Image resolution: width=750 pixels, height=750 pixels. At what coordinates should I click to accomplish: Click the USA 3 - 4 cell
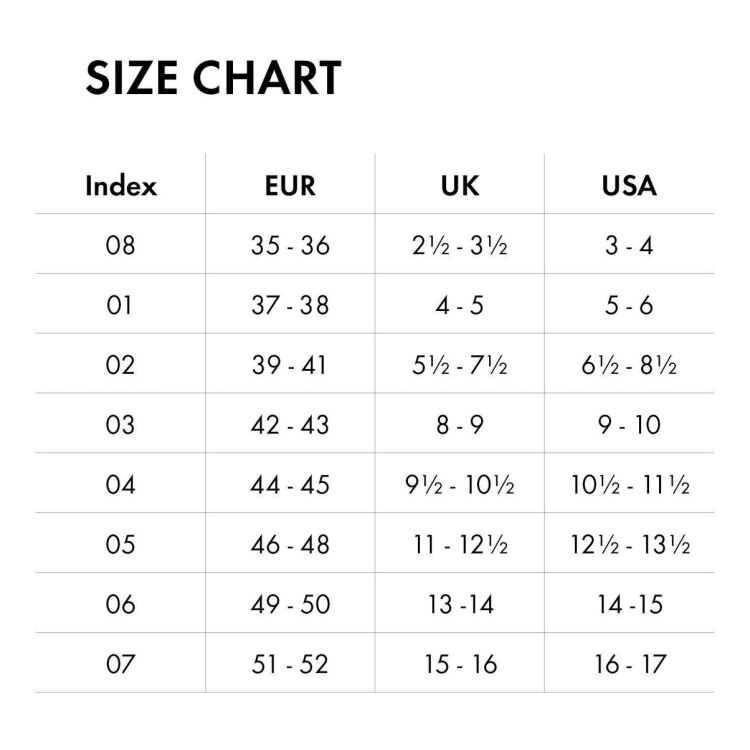click(629, 245)
